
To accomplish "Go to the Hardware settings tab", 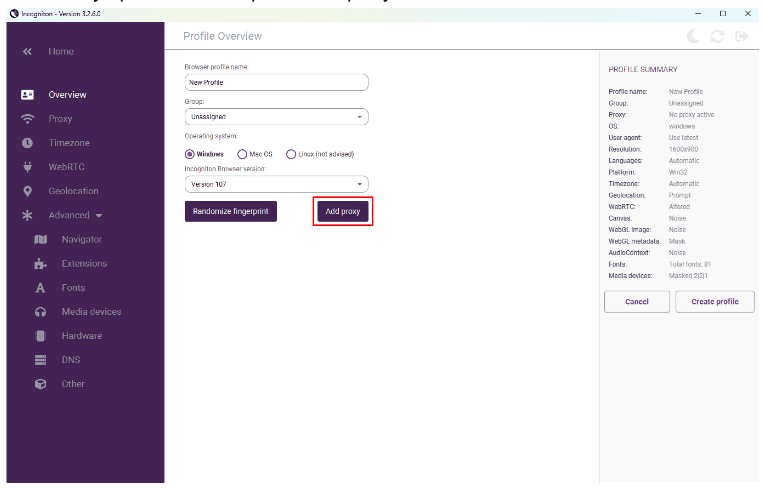I will (x=81, y=336).
